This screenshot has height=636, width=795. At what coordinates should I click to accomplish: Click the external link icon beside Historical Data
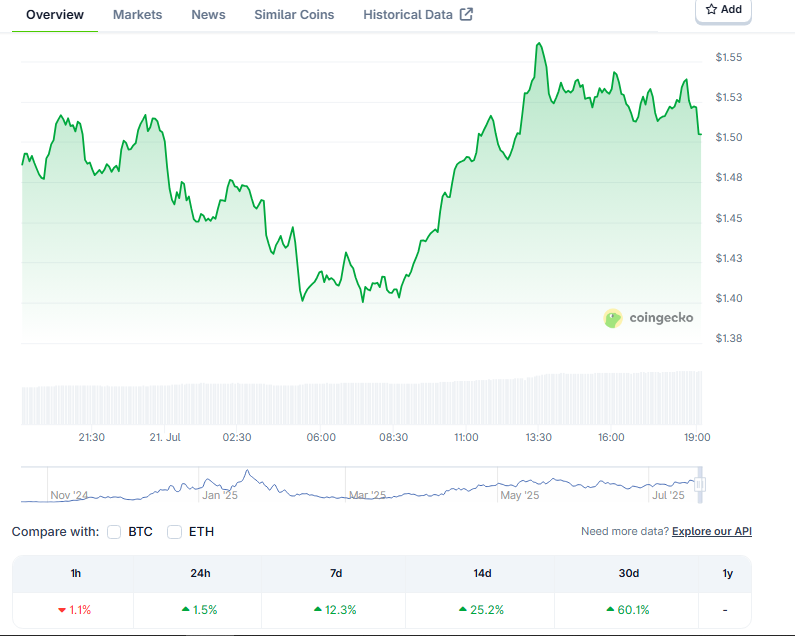(x=466, y=15)
